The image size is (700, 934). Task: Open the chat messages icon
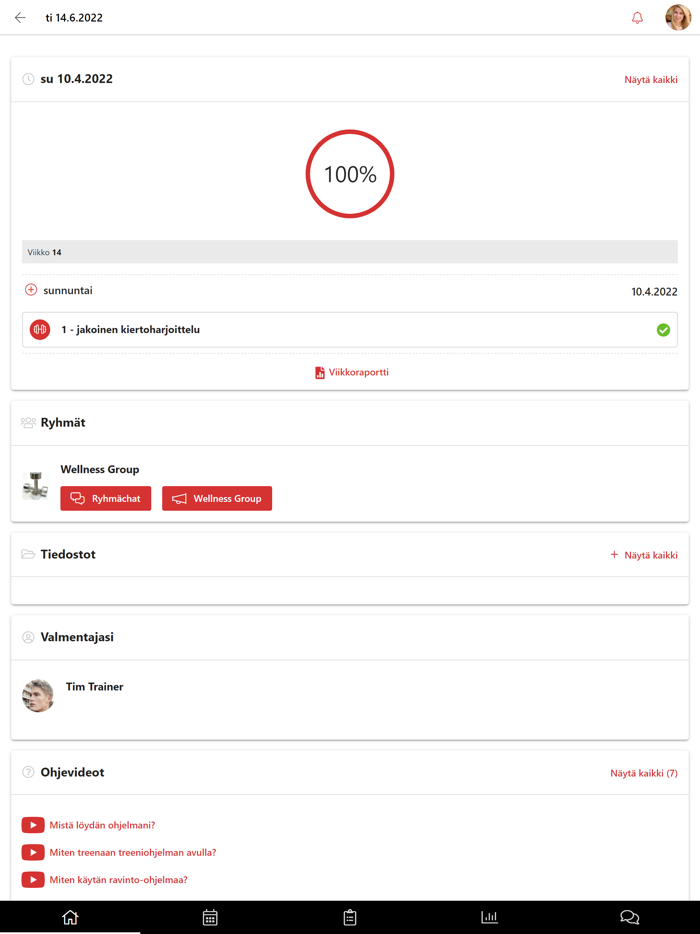pos(629,917)
